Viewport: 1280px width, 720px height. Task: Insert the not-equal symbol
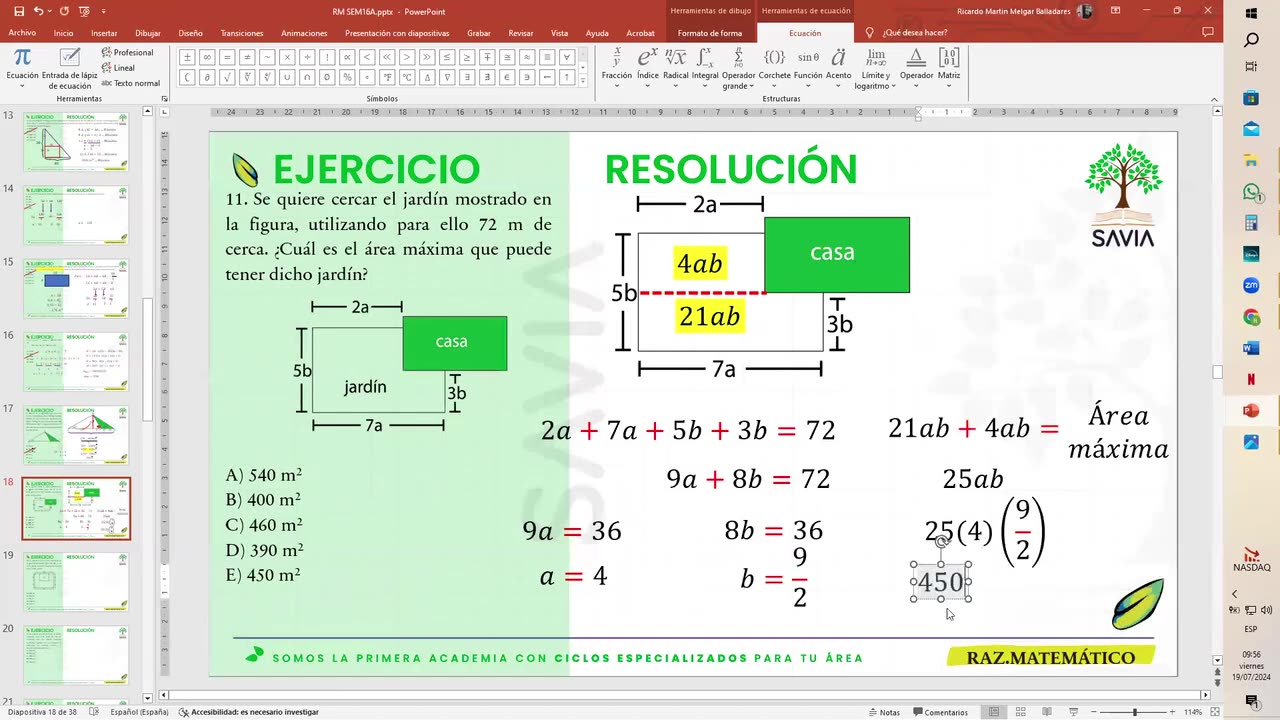click(247, 57)
